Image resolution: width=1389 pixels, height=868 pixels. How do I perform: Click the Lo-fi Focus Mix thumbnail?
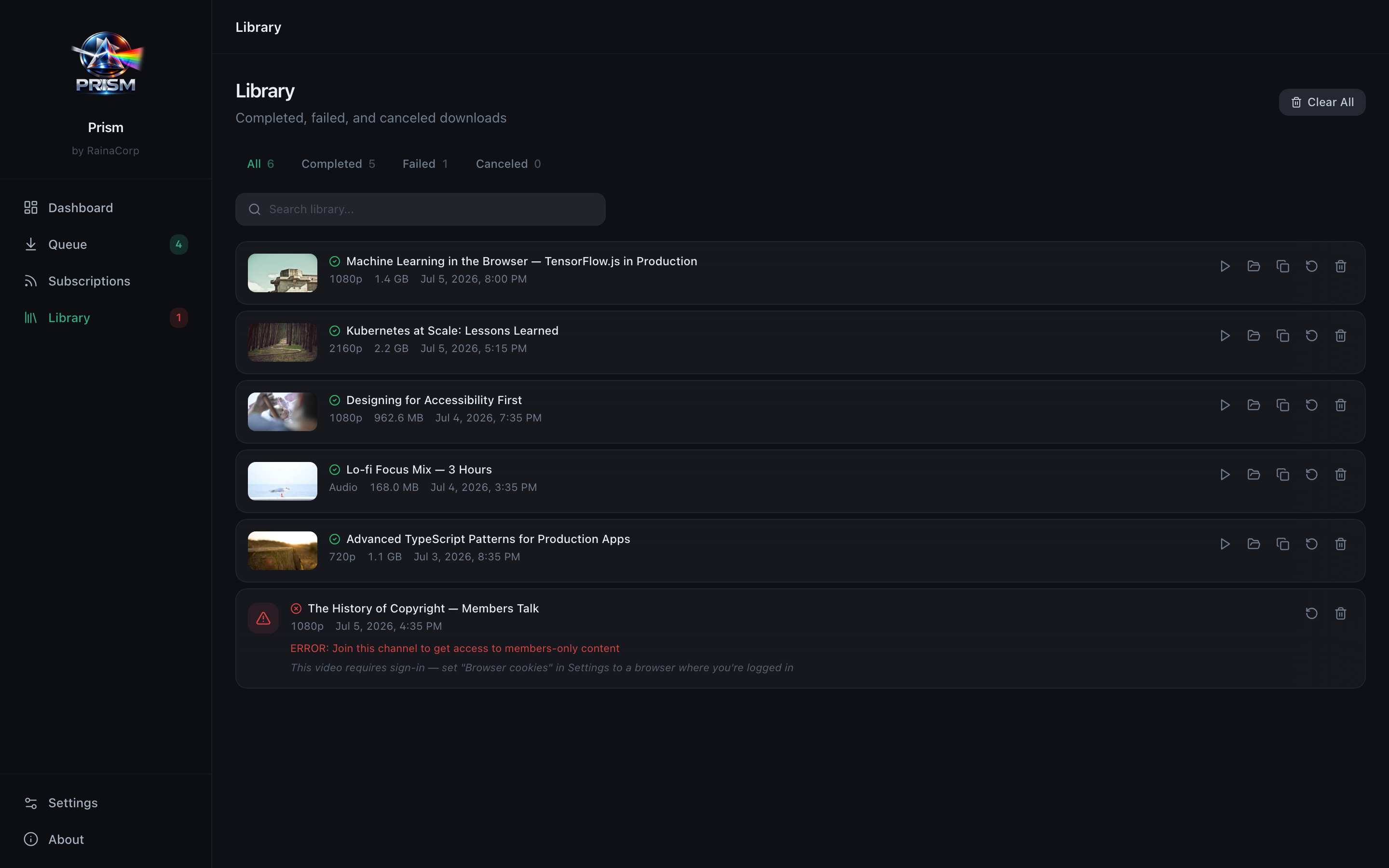pyautogui.click(x=283, y=482)
